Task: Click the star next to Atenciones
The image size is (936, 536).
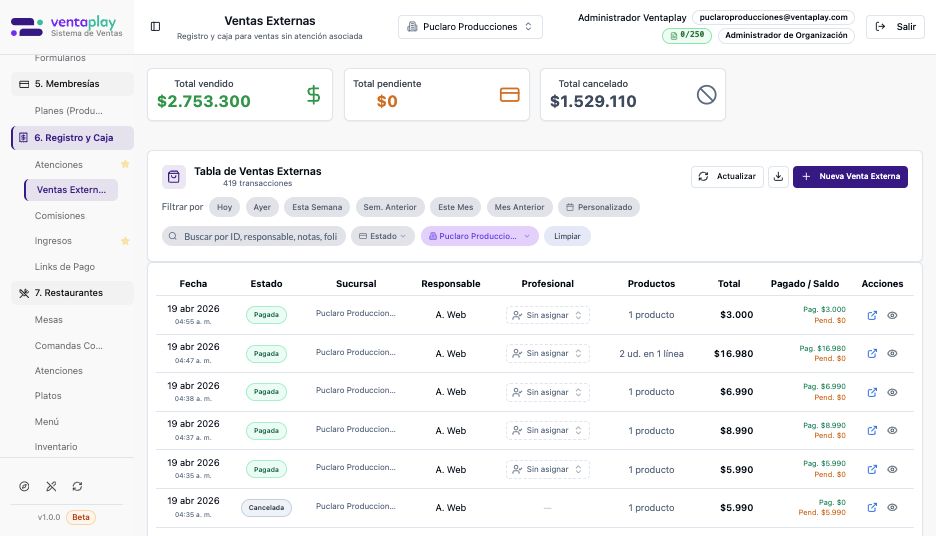Action: tap(125, 164)
